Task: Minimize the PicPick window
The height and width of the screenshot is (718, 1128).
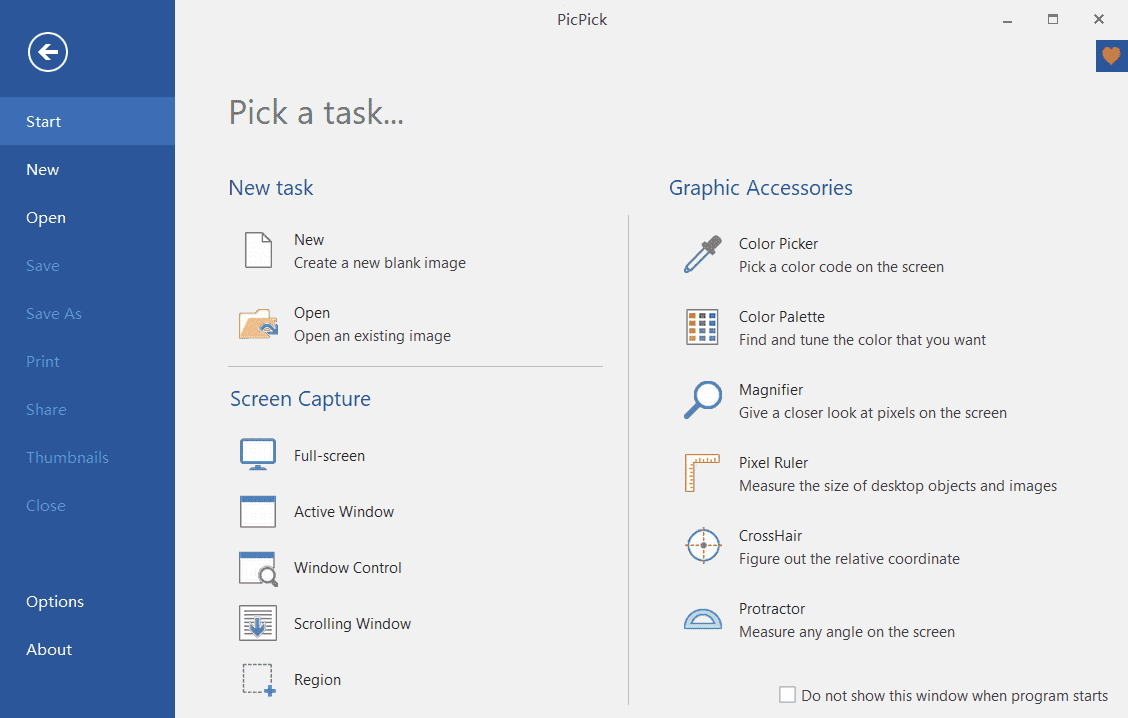Action: [x=1008, y=20]
